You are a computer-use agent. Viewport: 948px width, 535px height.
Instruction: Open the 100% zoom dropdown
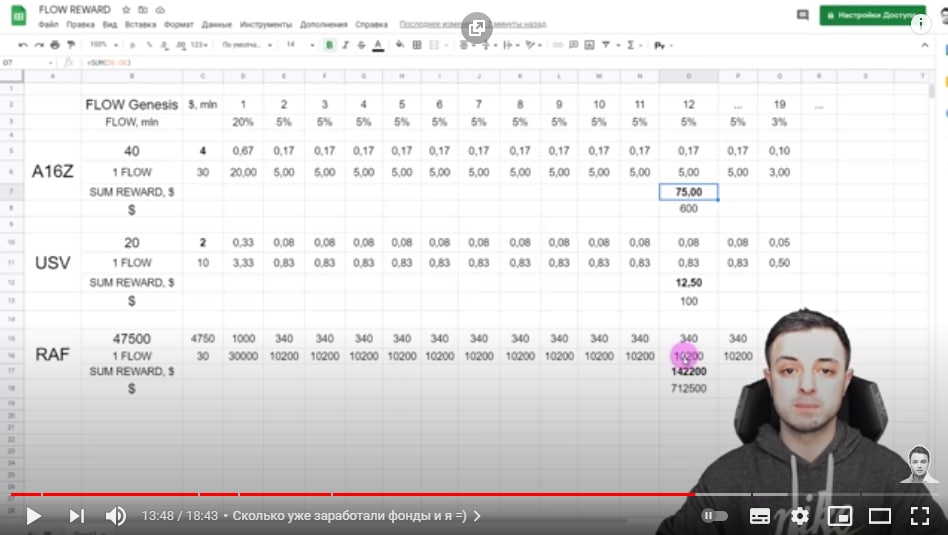[x=104, y=45]
